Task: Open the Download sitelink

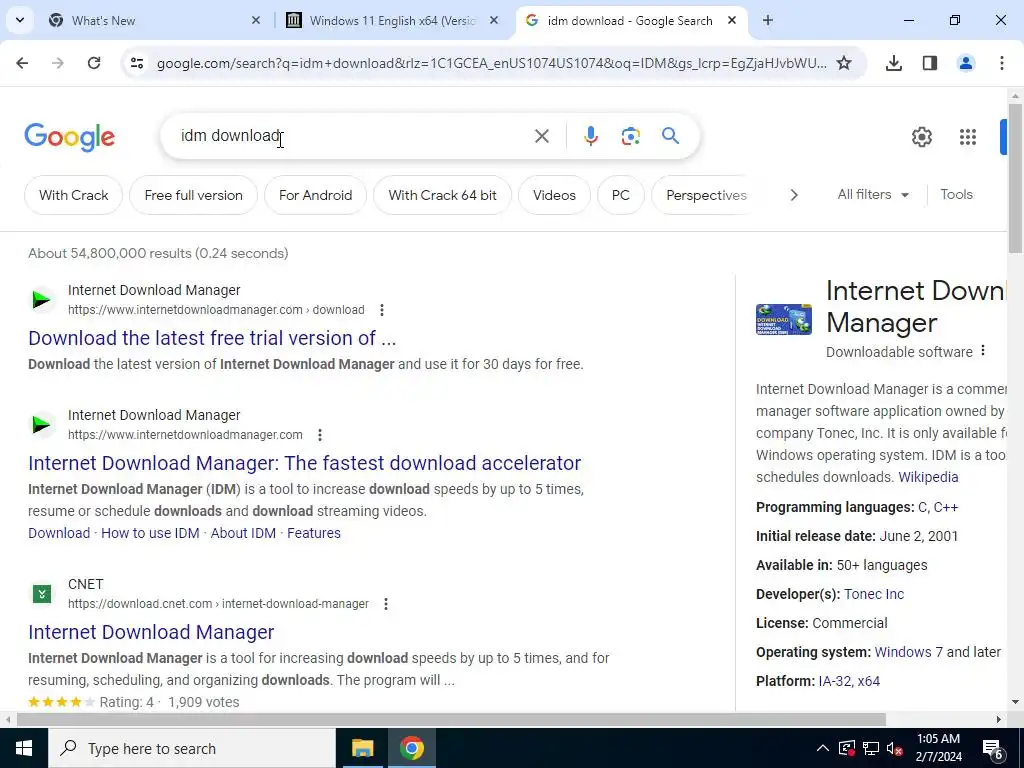Action: coord(59,533)
